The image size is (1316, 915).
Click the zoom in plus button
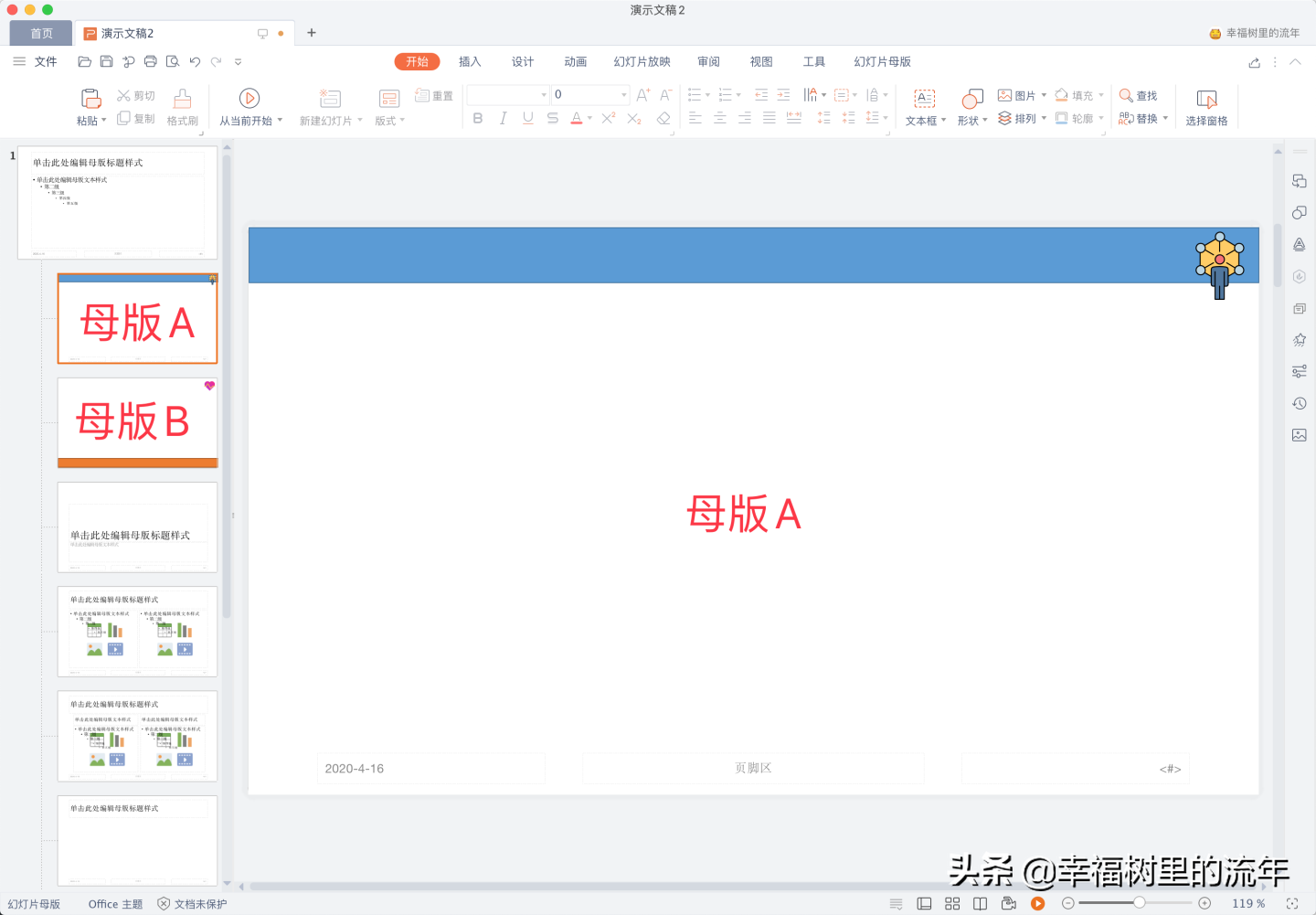click(x=1205, y=903)
